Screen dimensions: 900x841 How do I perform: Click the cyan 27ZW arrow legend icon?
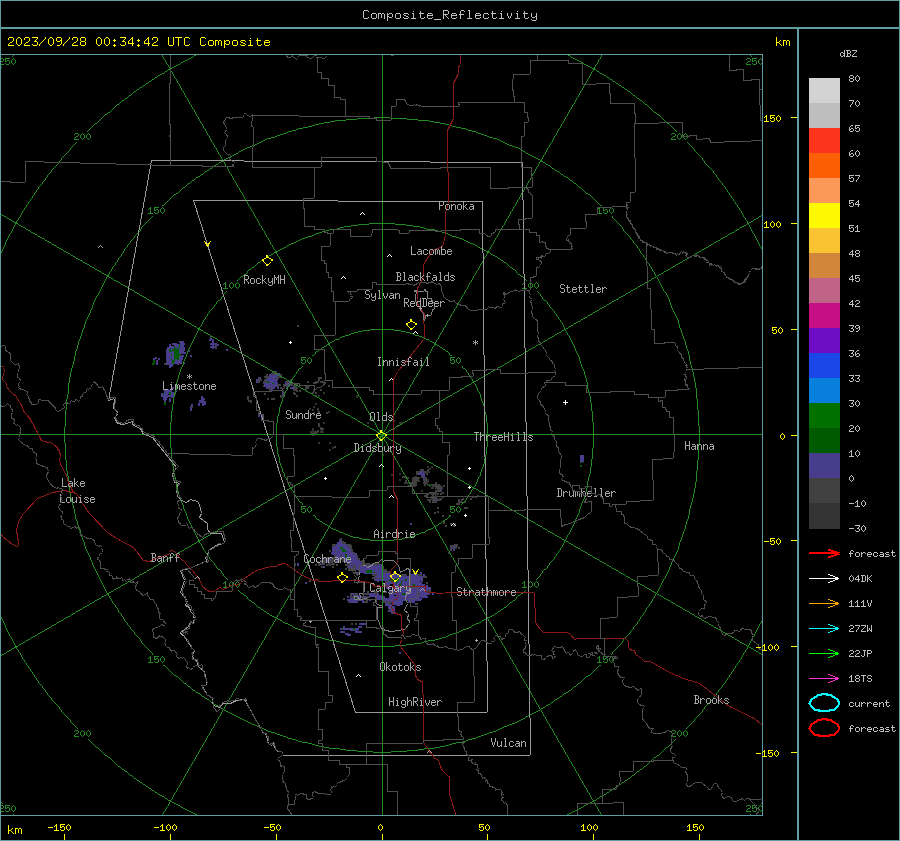824,629
